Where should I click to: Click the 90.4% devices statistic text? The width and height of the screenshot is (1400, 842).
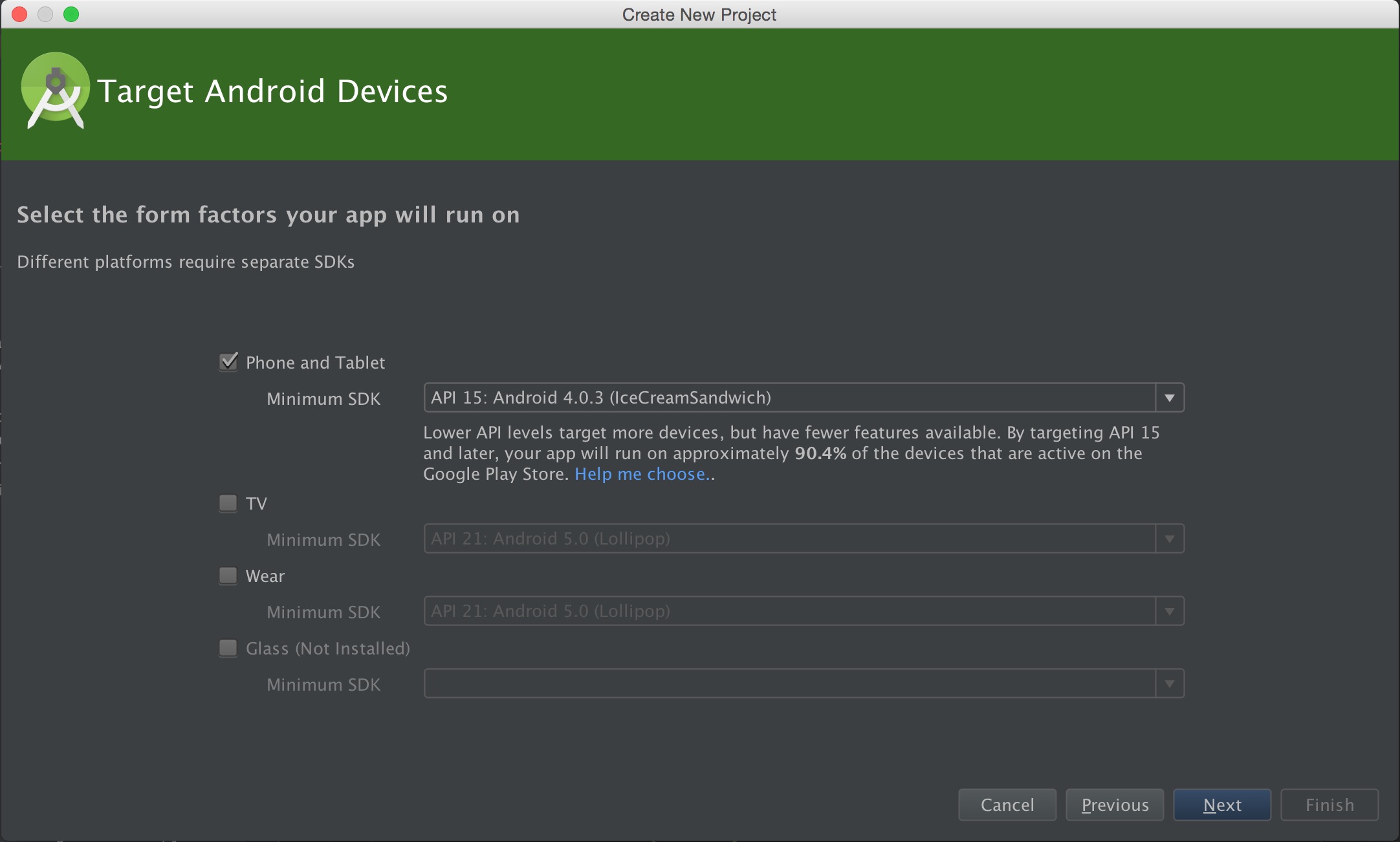tap(820, 453)
